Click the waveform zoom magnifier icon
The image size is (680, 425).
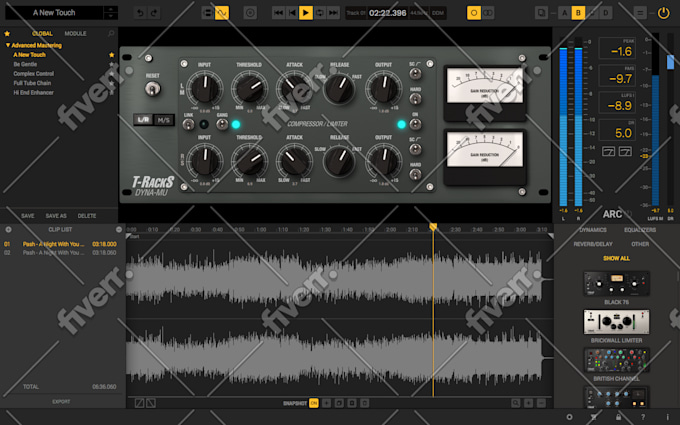[x=516, y=403]
